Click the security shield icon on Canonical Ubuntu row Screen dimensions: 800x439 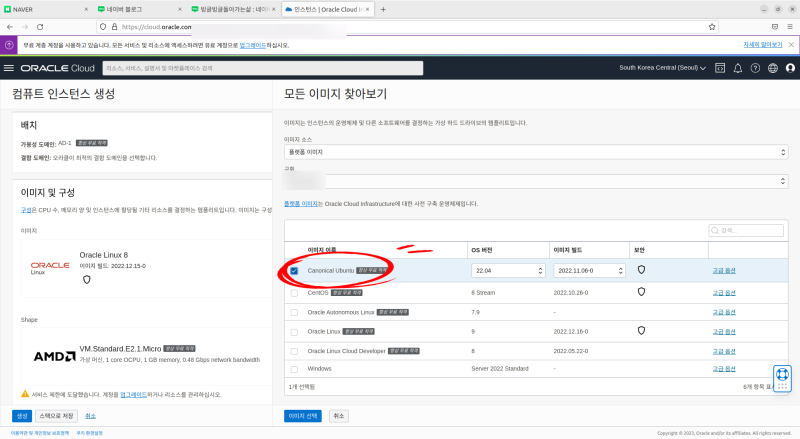641,270
